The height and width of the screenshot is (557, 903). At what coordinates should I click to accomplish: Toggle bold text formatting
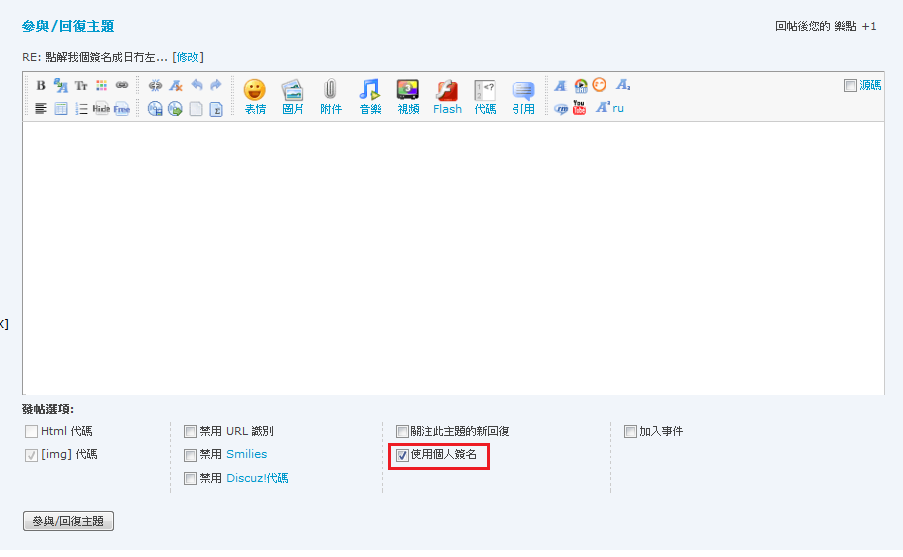[x=41, y=85]
